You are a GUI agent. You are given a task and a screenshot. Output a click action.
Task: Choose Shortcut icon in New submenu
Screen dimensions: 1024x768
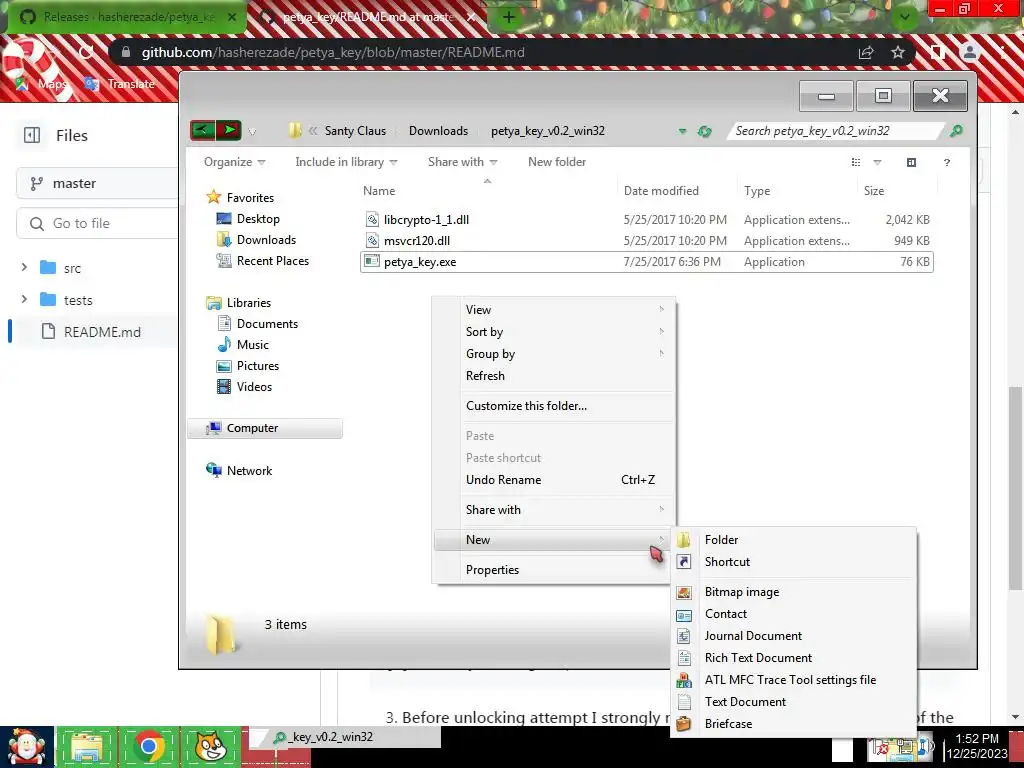point(684,562)
